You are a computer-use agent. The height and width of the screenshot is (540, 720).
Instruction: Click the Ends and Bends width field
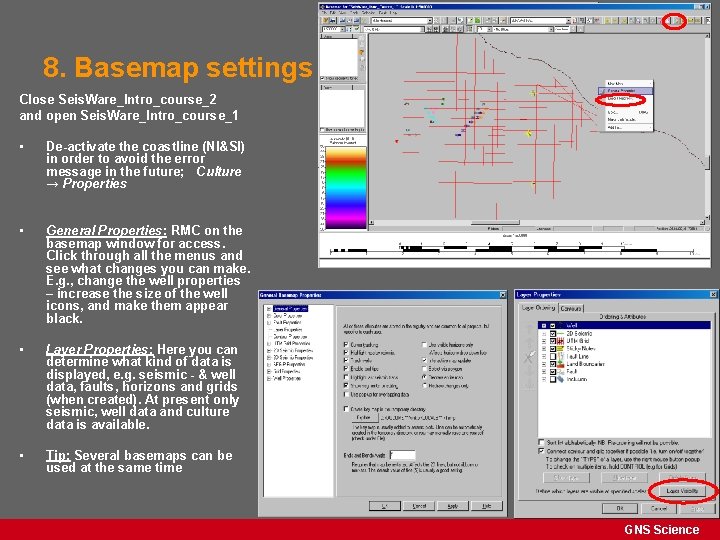point(403,455)
